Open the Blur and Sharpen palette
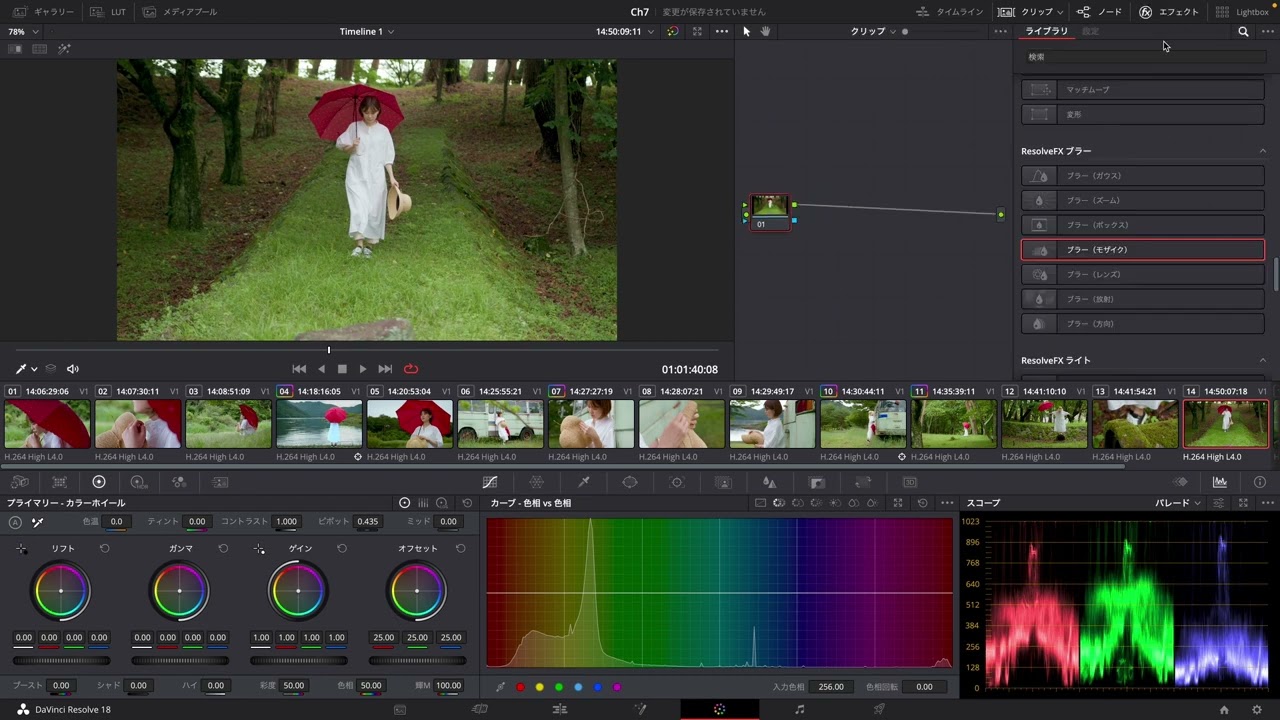The height and width of the screenshot is (720, 1280). (769, 482)
